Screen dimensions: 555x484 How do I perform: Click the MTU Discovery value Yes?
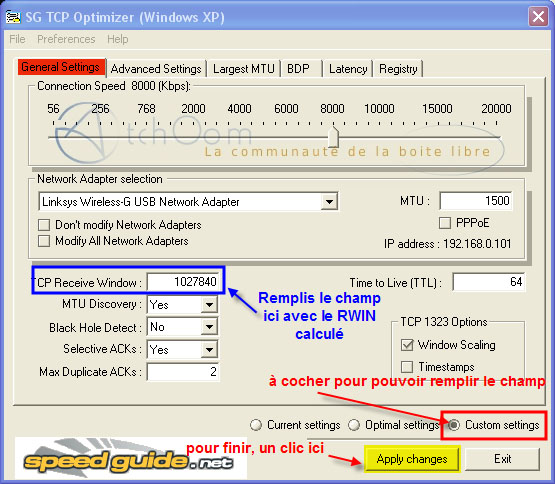coord(159,305)
